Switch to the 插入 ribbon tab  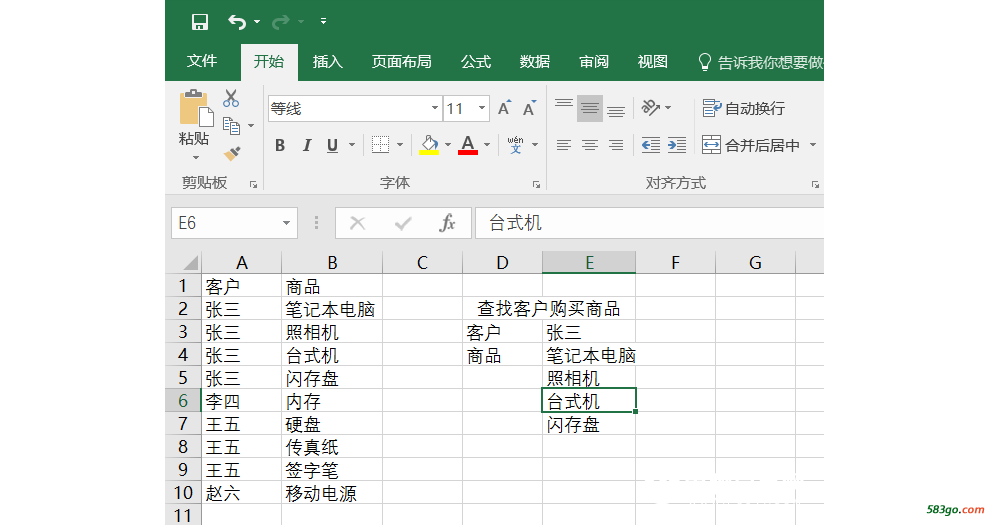(x=328, y=62)
